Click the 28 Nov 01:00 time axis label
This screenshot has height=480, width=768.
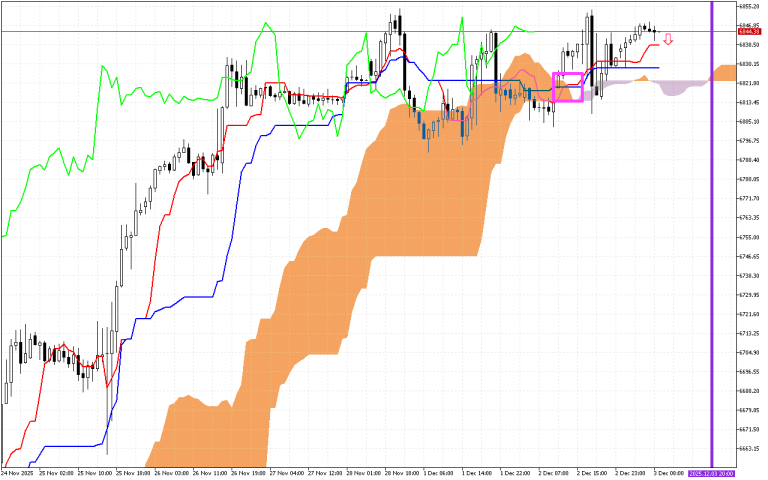363,474
